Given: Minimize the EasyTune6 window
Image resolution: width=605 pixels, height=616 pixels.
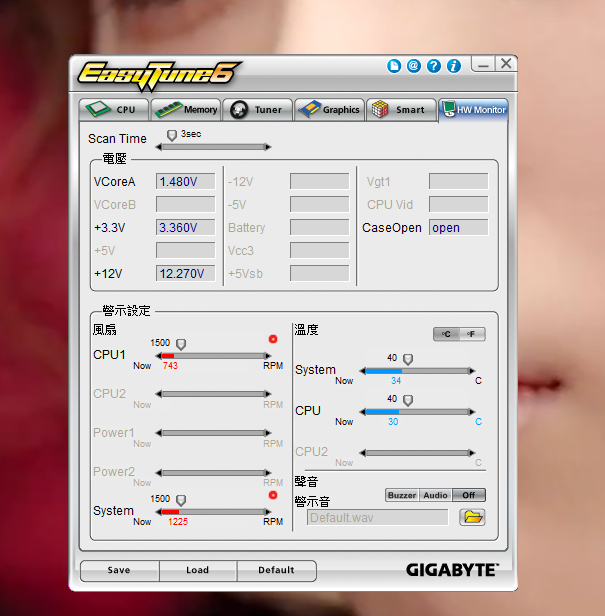Looking at the screenshot, I should click(x=483, y=64).
